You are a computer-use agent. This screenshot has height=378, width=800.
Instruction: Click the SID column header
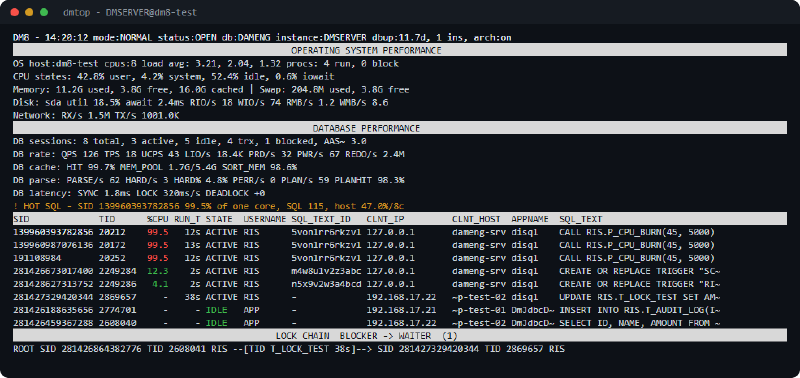[21, 219]
